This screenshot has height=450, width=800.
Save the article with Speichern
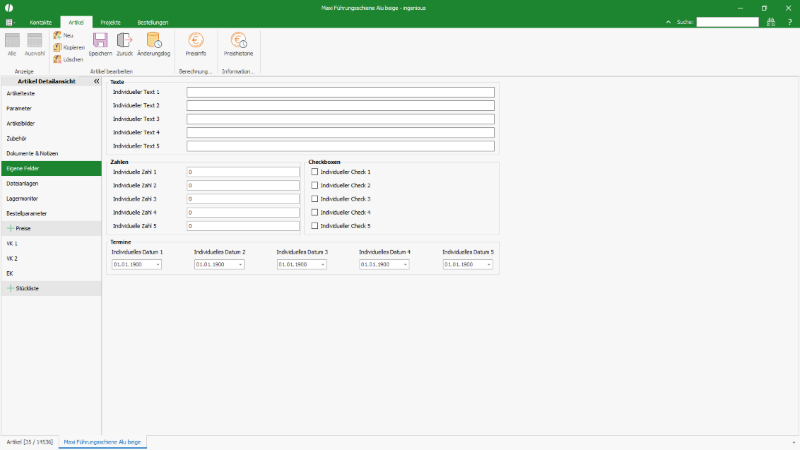[x=100, y=44]
